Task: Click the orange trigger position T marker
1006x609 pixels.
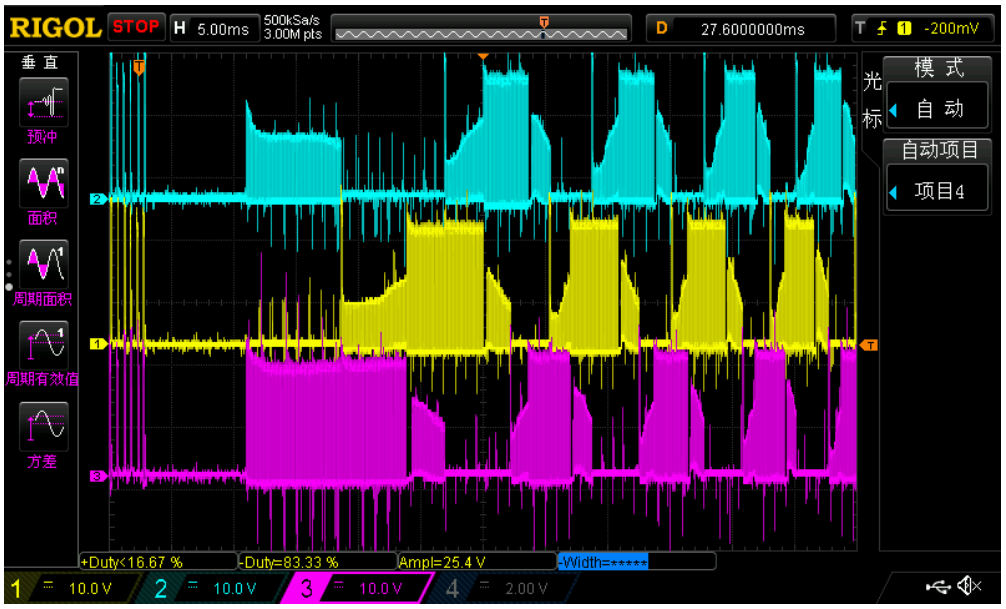Action: 139,66
